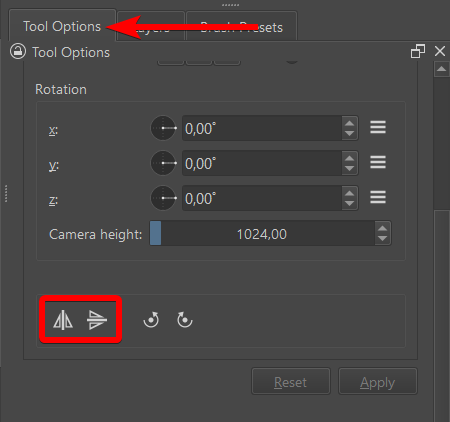Flip selection horizontally with mirror icon
Image resolution: width=450 pixels, height=422 pixels.
click(x=63, y=320)
